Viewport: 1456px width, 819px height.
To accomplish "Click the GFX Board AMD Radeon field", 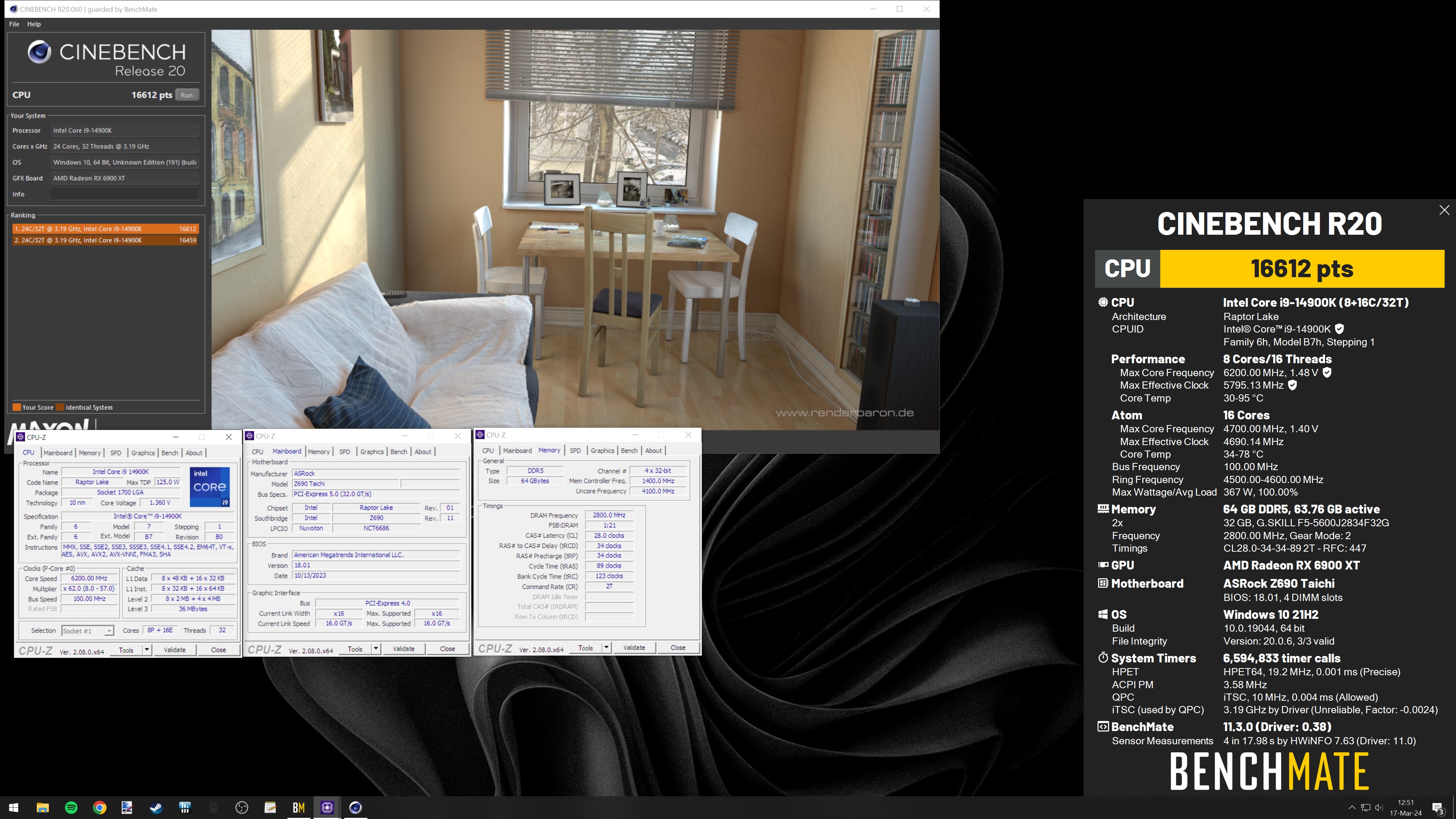I will coord(125,178).
